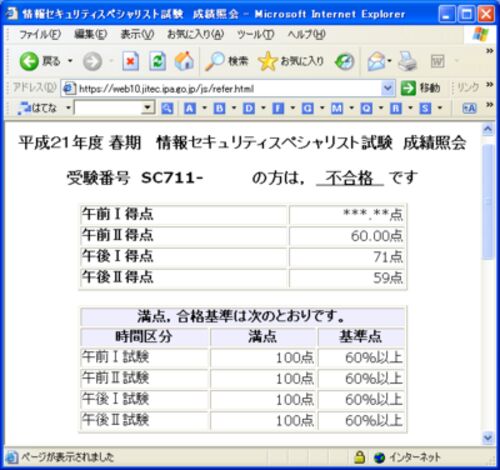Expand the Hatena toolbar overflow chevron
This screenshot has width=500, height=470.
point(489,105)
